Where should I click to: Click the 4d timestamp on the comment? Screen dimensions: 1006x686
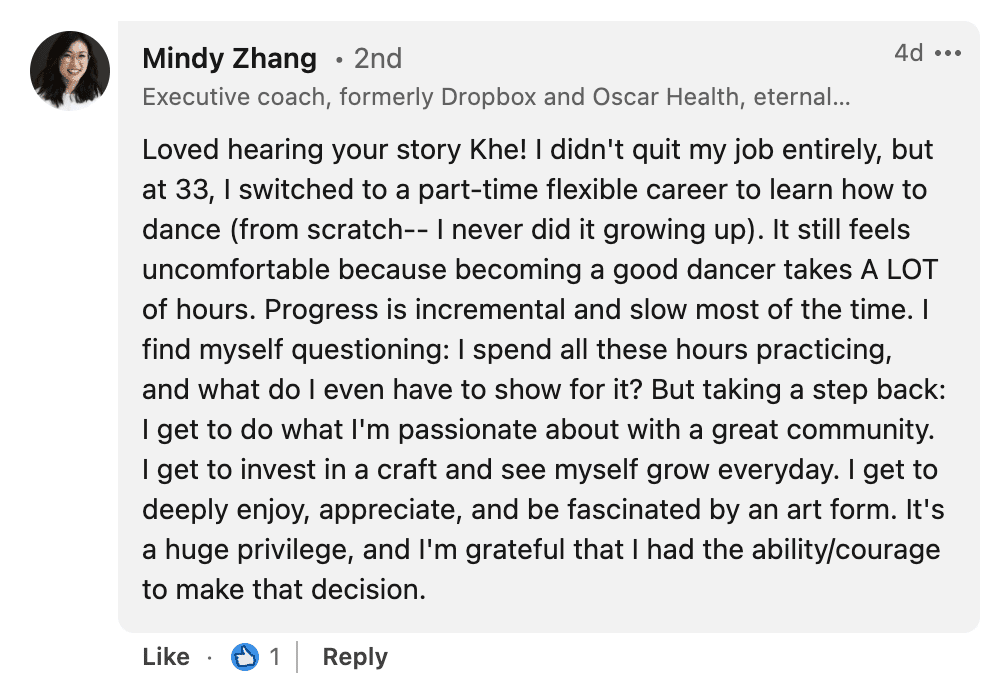908,53
